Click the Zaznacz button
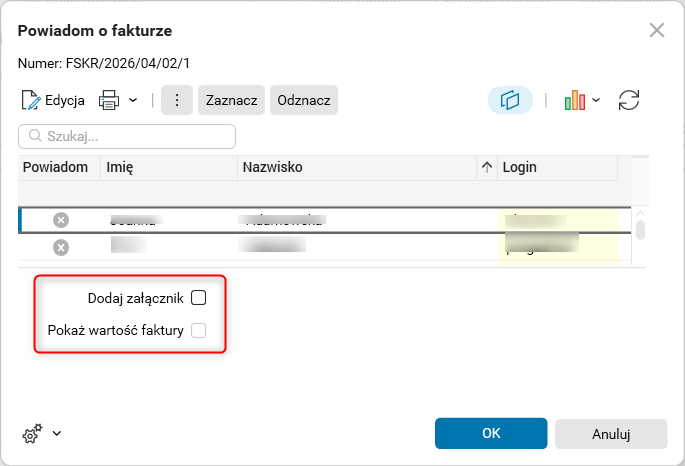The width and height of the screenshot is (685, 466). point(231,100)
